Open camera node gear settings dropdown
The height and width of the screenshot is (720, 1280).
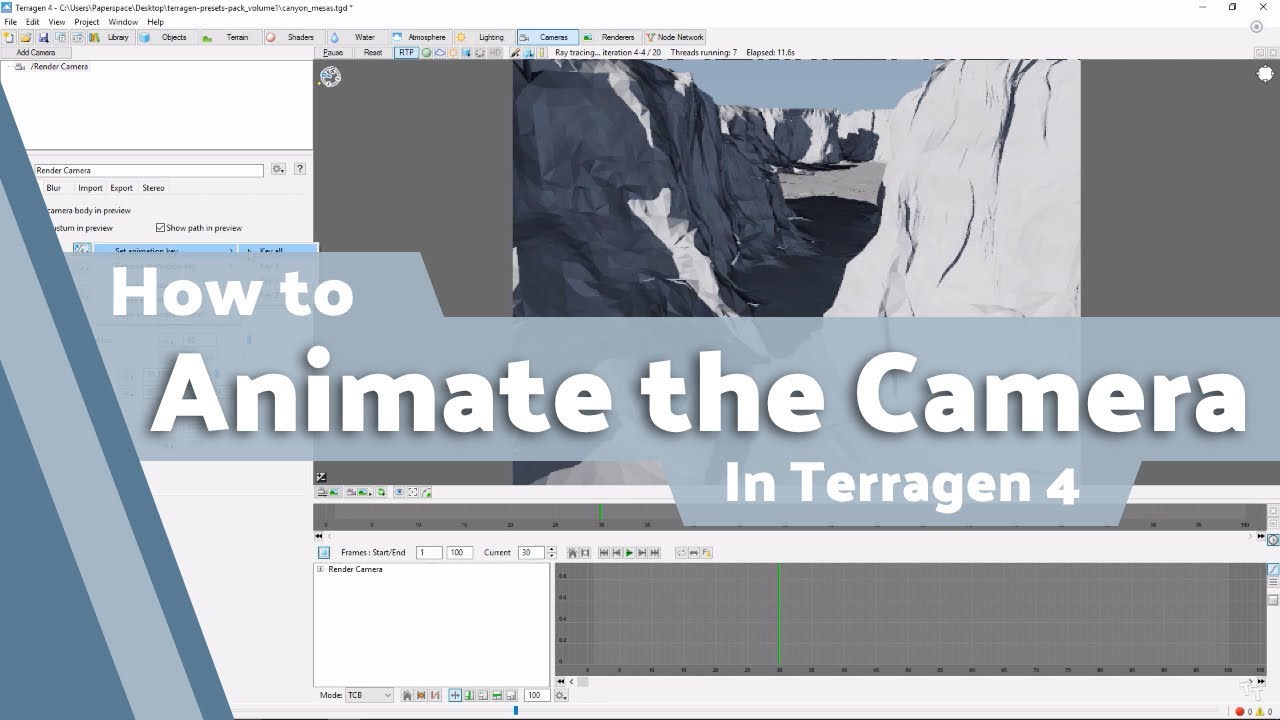point(279,170)
